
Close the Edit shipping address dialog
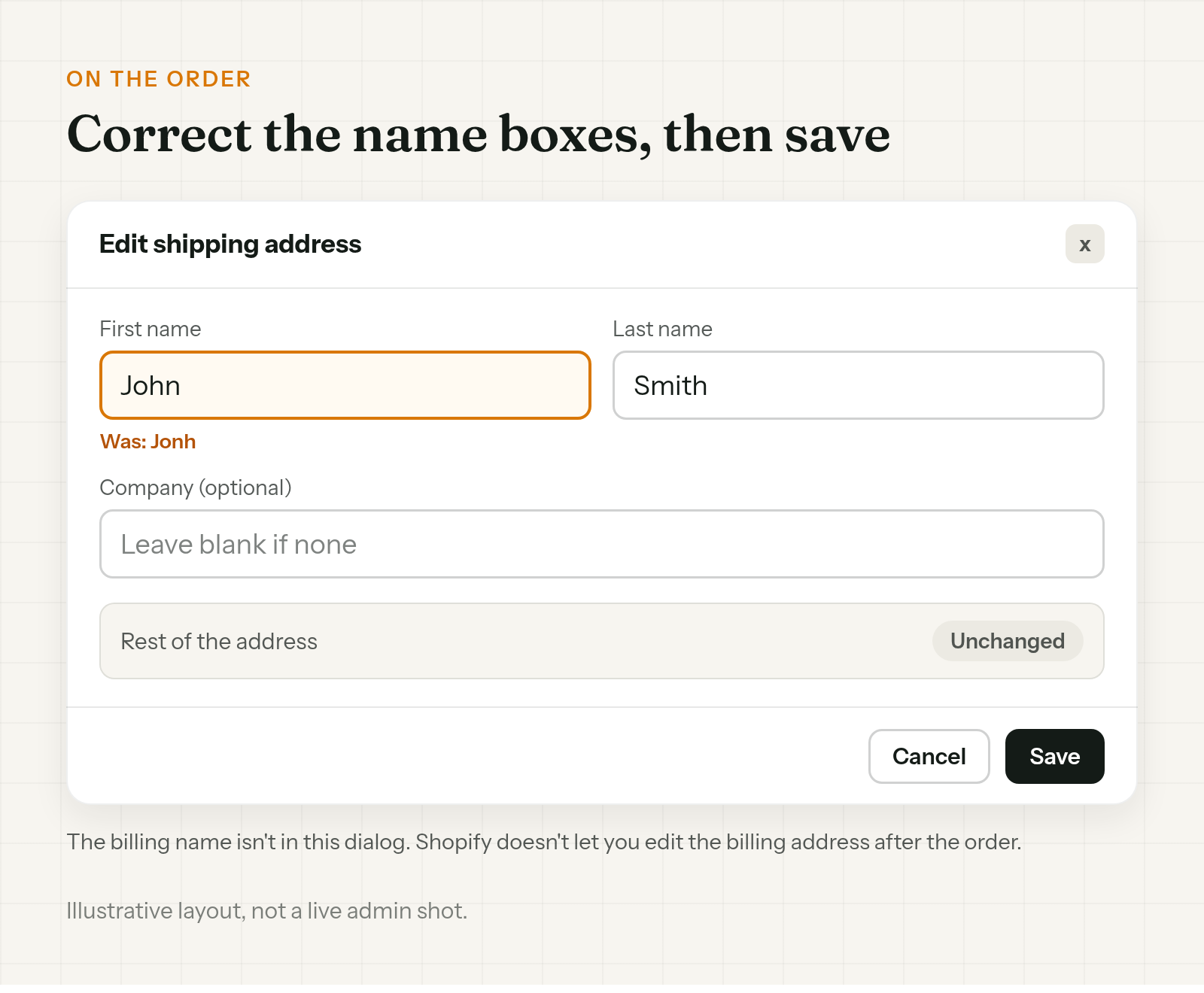(1084, 244)
